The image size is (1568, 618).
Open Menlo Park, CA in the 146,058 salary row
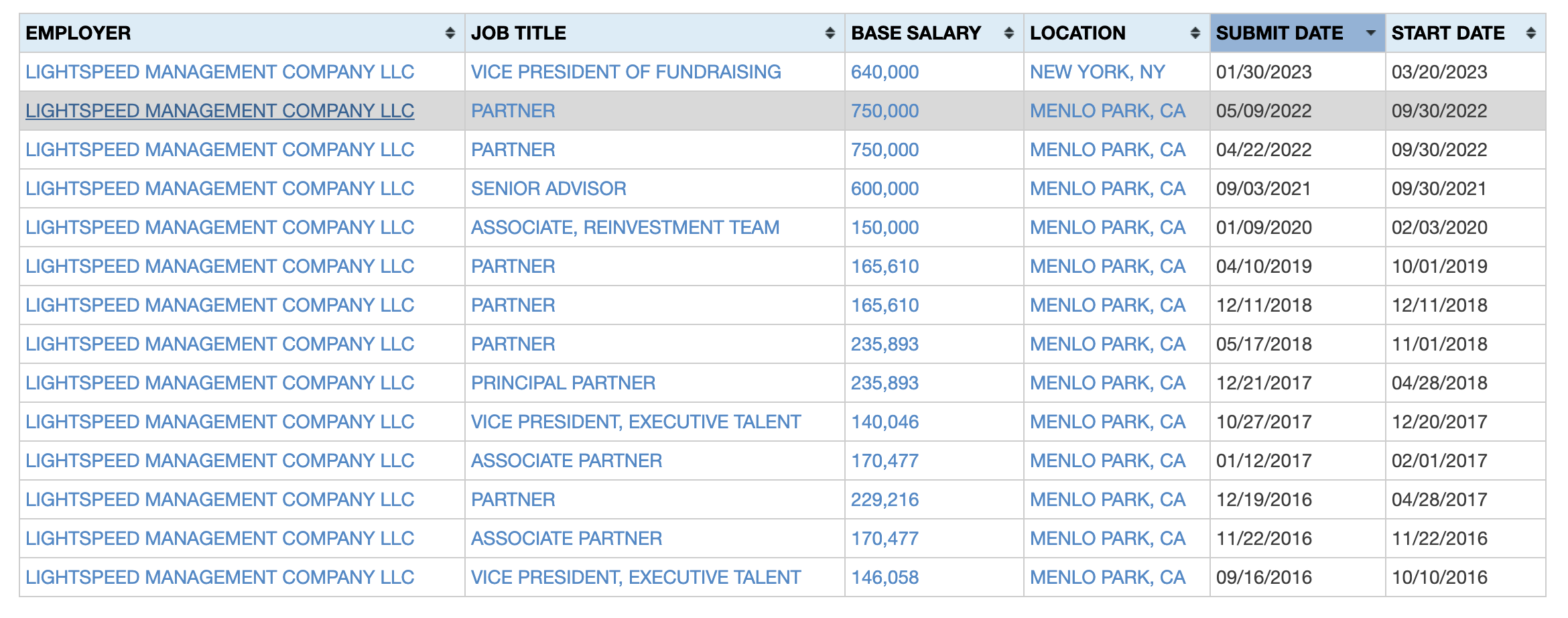click(x=1108, y=577)
